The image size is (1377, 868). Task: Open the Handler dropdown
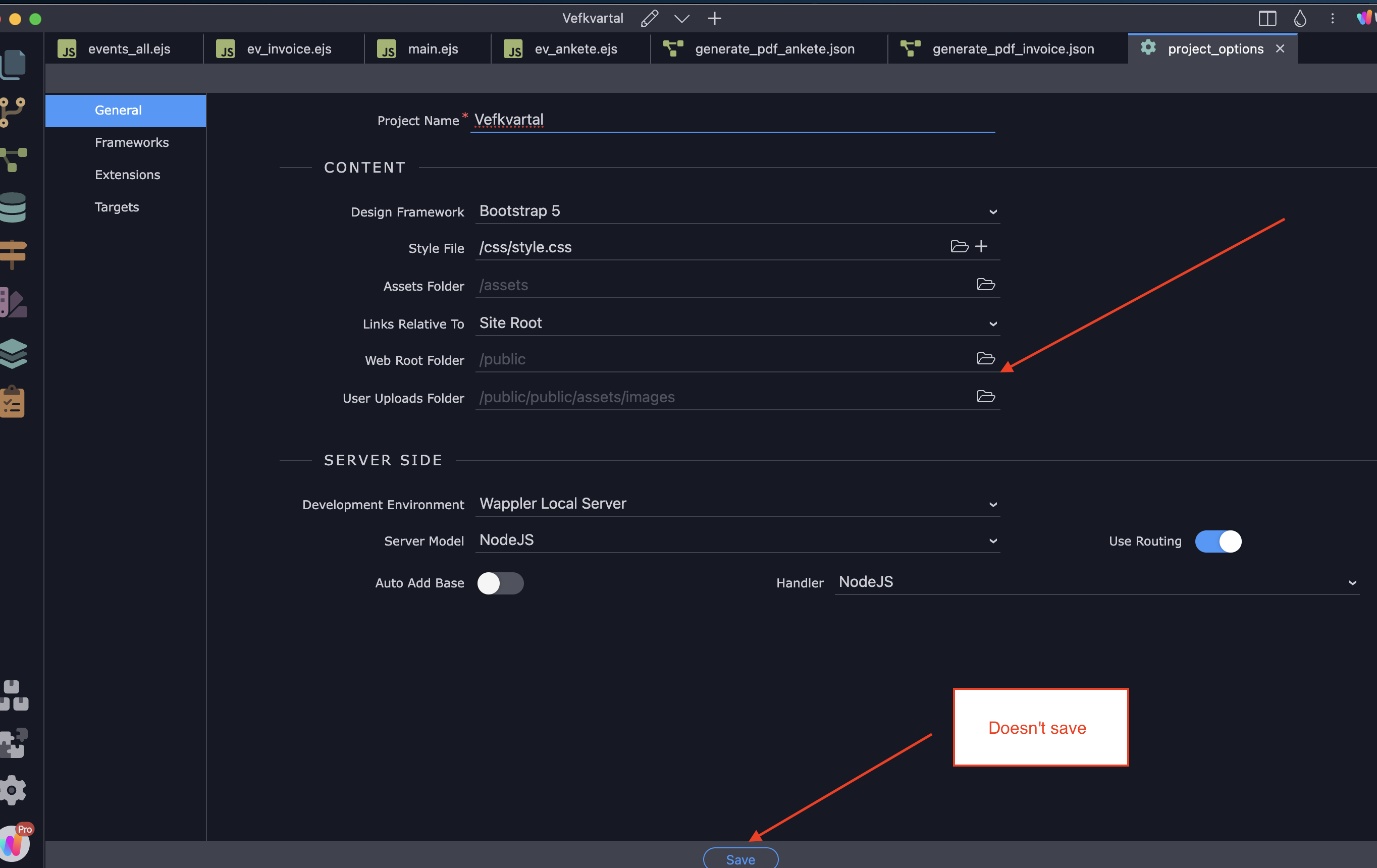pyautogui.click(x=1097, y=582)
